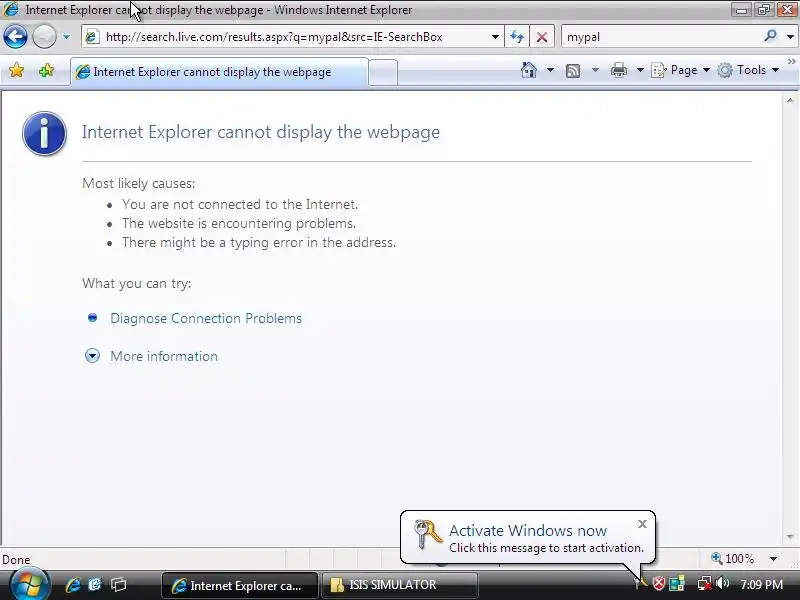Viewport: 800px width, 600px height.
Task: Expand More information section
Action: pyautogui.click(x=164, y=356)
